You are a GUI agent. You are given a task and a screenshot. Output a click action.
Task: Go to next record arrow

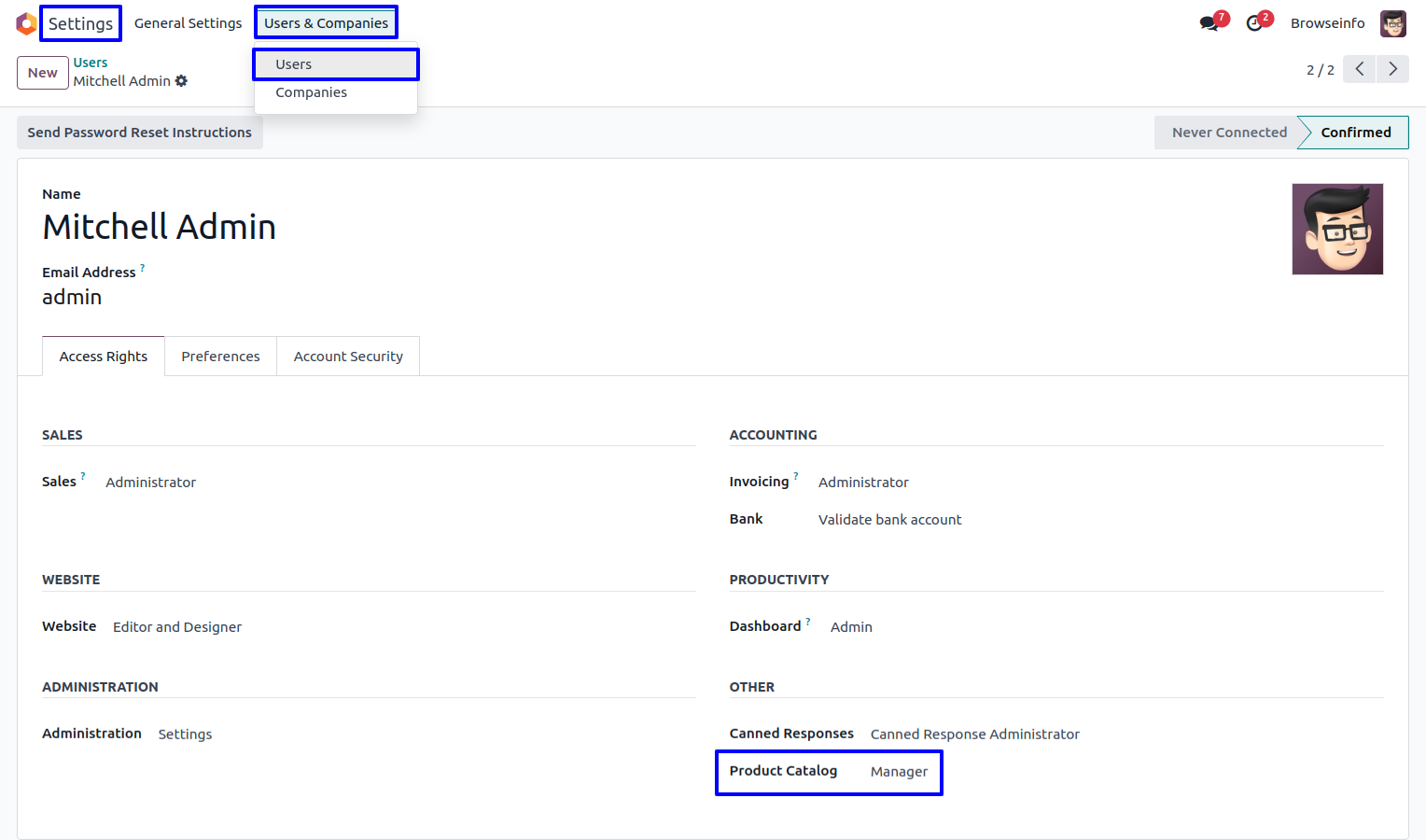pyautogui.click(x=1392, y=69)
